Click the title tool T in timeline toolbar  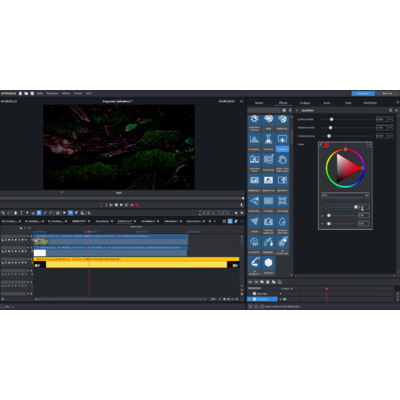pos(21,213)
